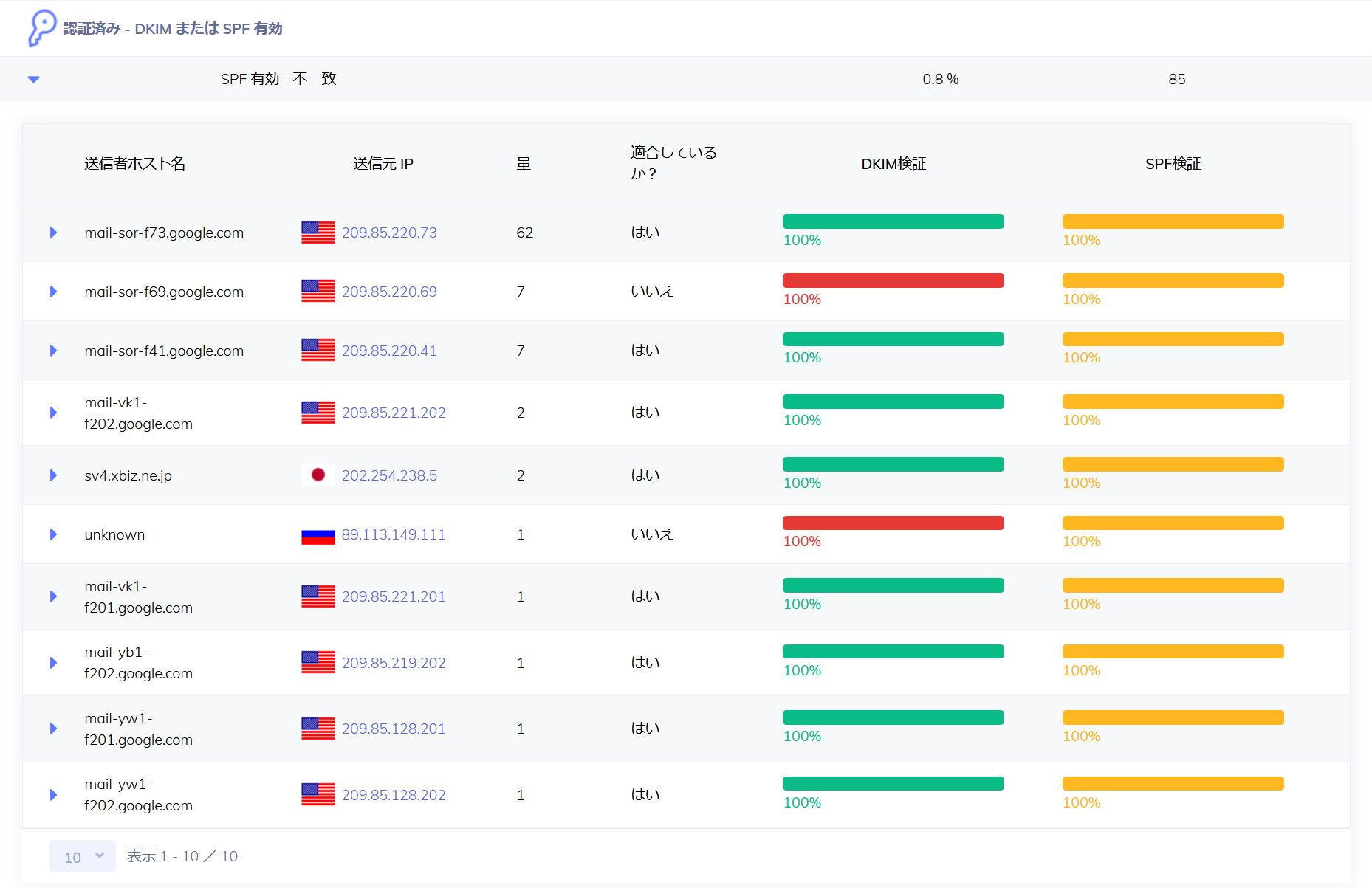This screenshot has width=1372, height=888.
Task: Click yellow SPF bar for mail-sor-f73.google.com
Action: (1173, 221)
